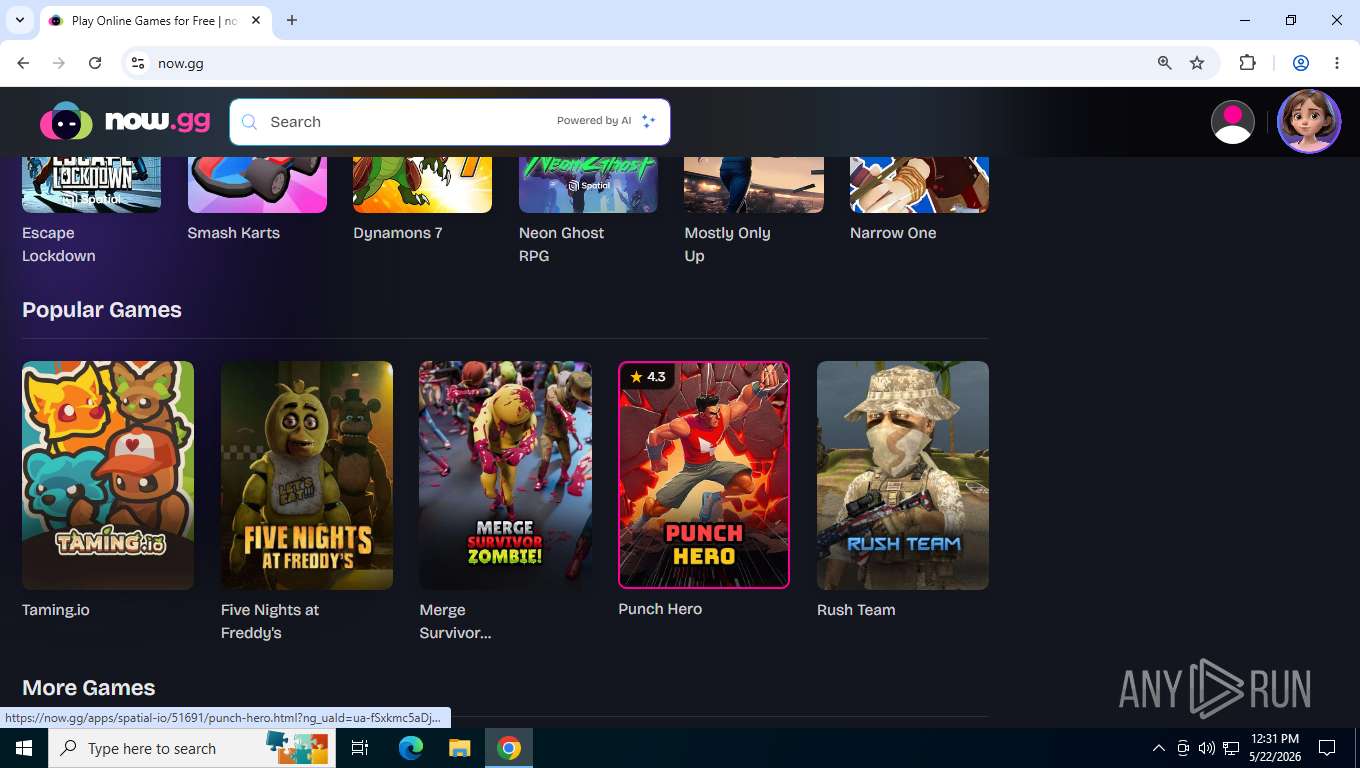Click the Punch Hero title link
This screenshot has width=1360, height=768.
click(660, 609)
